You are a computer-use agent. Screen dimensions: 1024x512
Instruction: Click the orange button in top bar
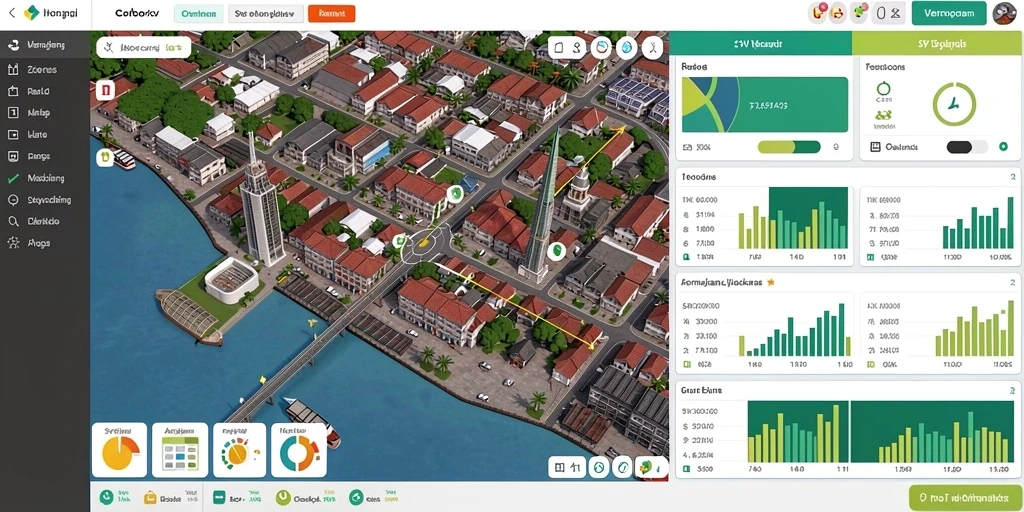coord(331,13)
